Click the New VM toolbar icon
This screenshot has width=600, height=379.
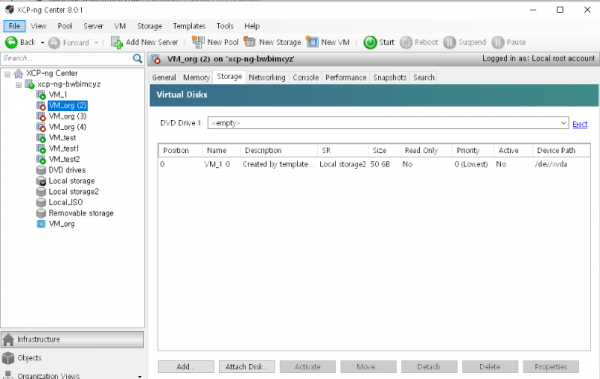pos(312,42)
